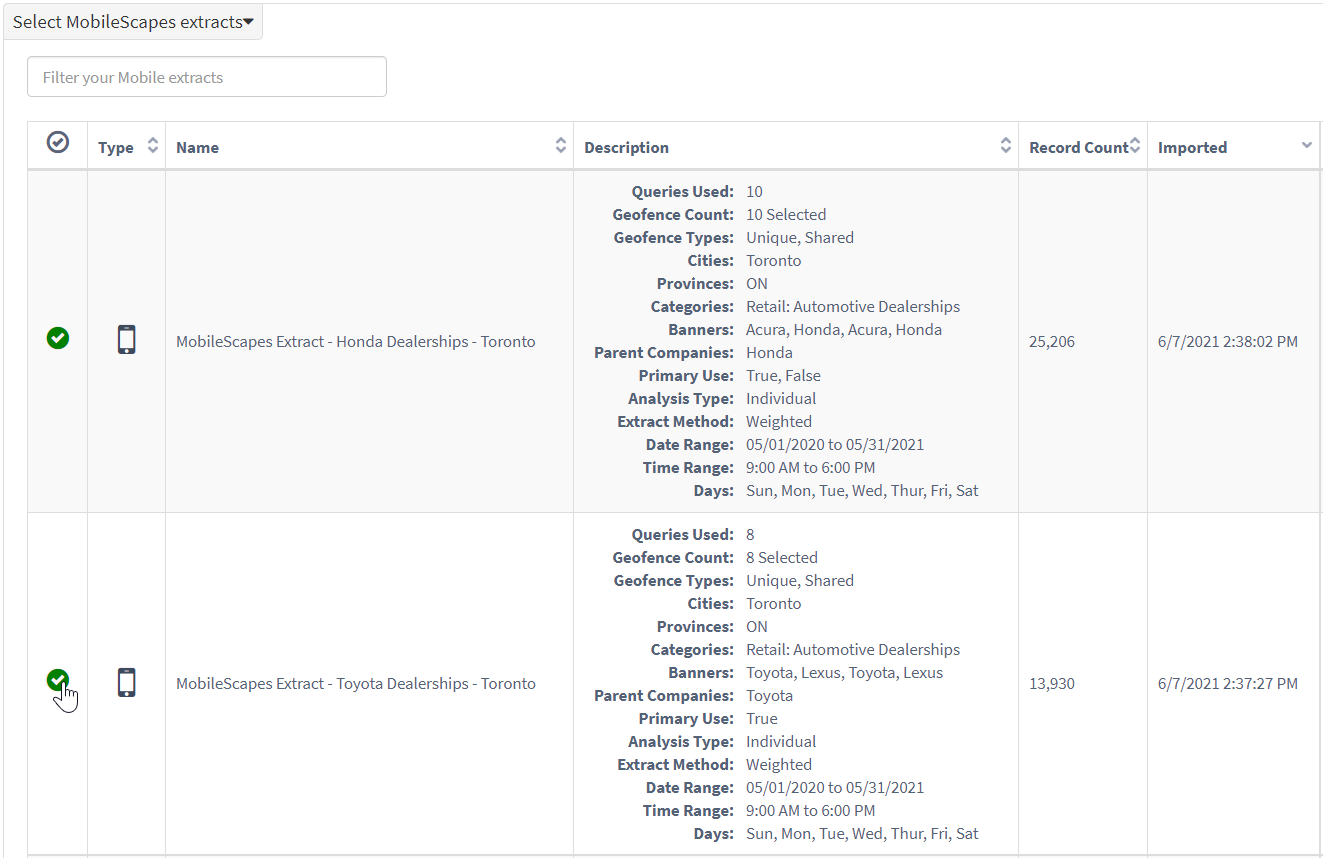Click the Name column header label
This screenshot has height=858, width=1323.
pyautogui.click(x=197, y=147)
